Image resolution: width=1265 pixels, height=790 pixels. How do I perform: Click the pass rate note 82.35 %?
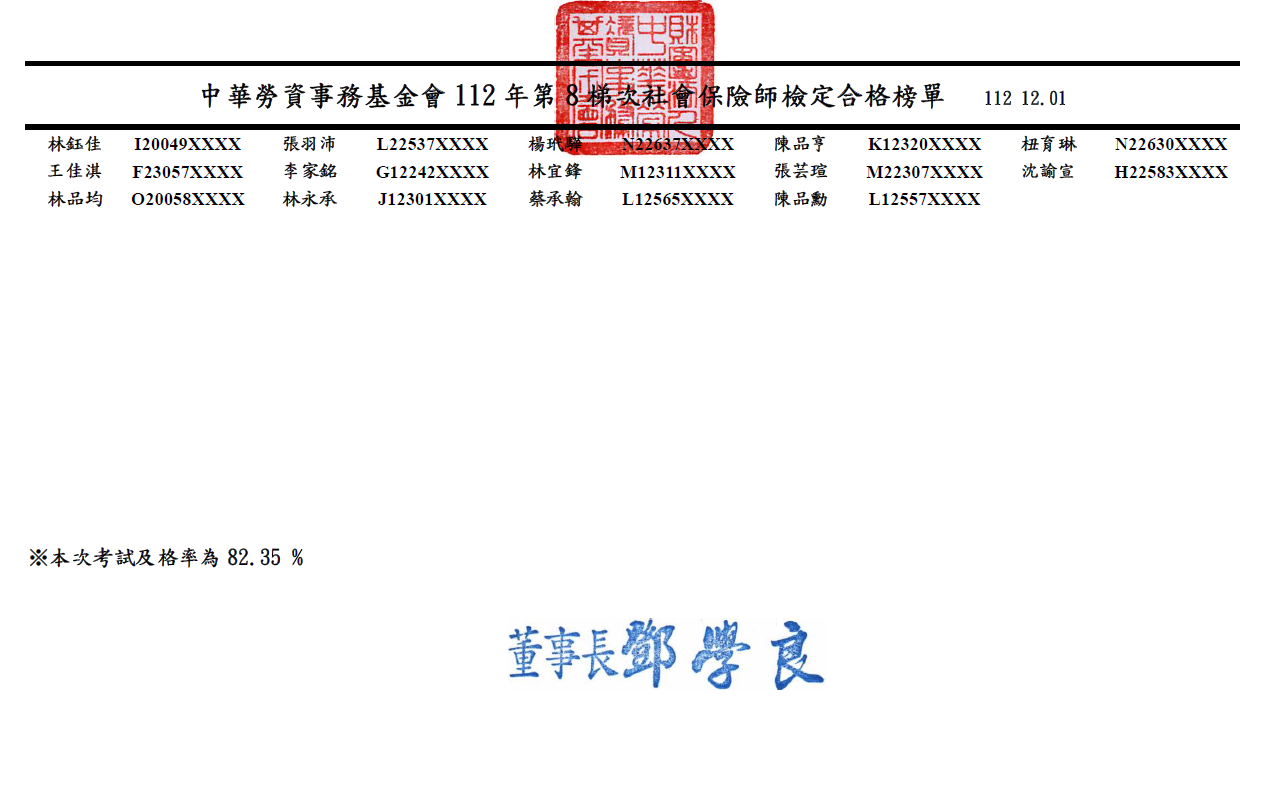(x=166, y=558)
